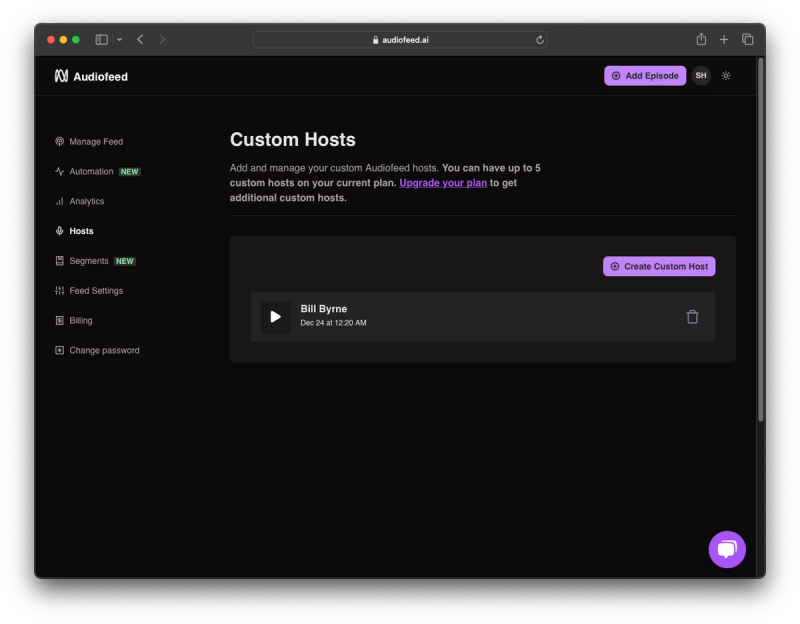Click the NEW badge beside Automation

pos(130,172)
